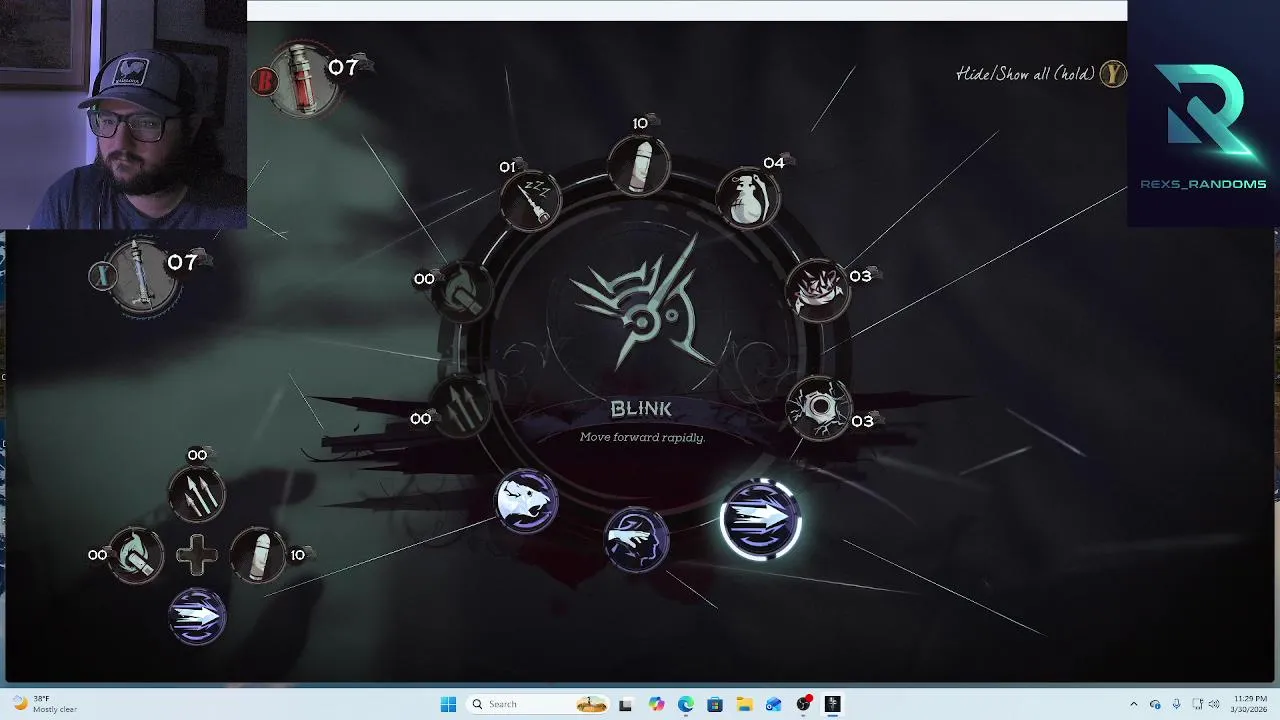Click 00 count beside wheel crossbow bolts
Viewport: 1280px width, 720px height.
pos(421,419)
